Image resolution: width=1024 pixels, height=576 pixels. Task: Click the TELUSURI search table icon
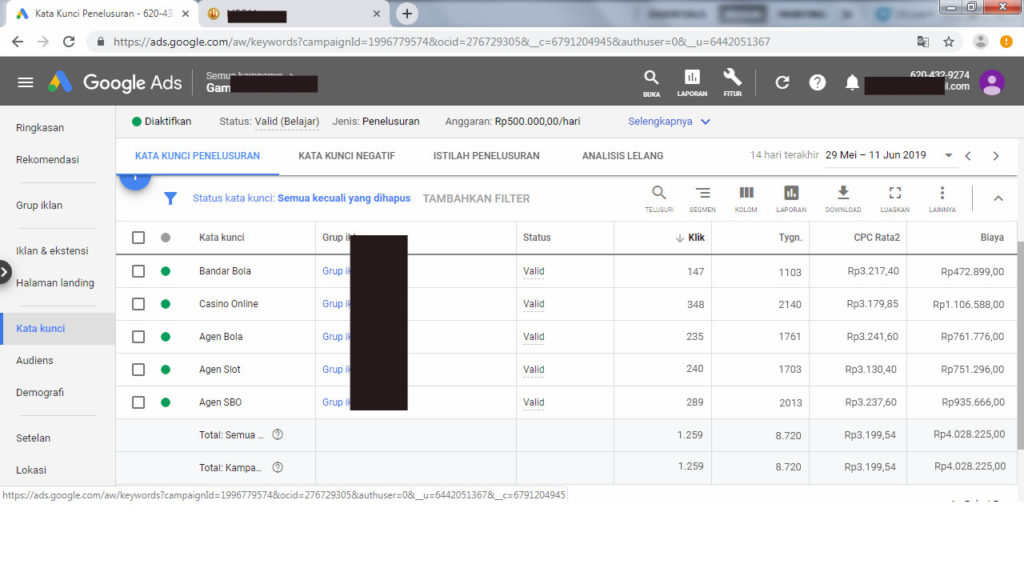658,199
